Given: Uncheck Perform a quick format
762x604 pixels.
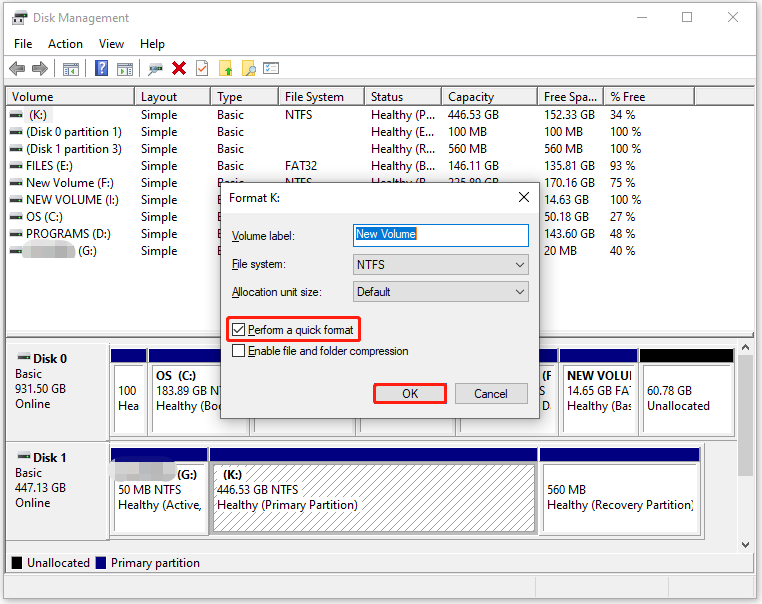Looking at the screenshot, I should [238, 330].
